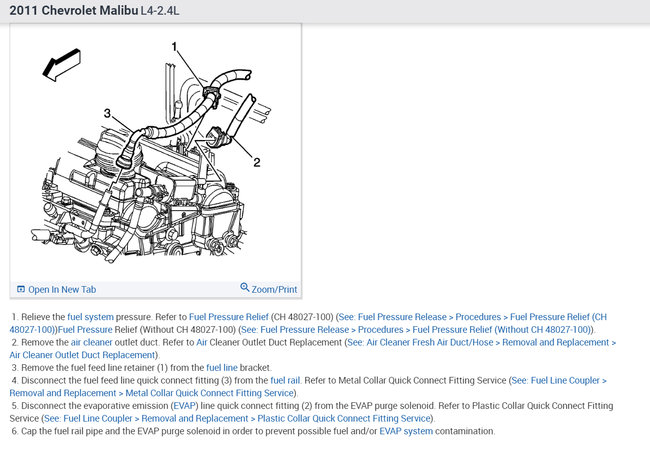The image size is (650, 450).
Task: Open the 'EVAP' link in step 5
Action: 184,406
